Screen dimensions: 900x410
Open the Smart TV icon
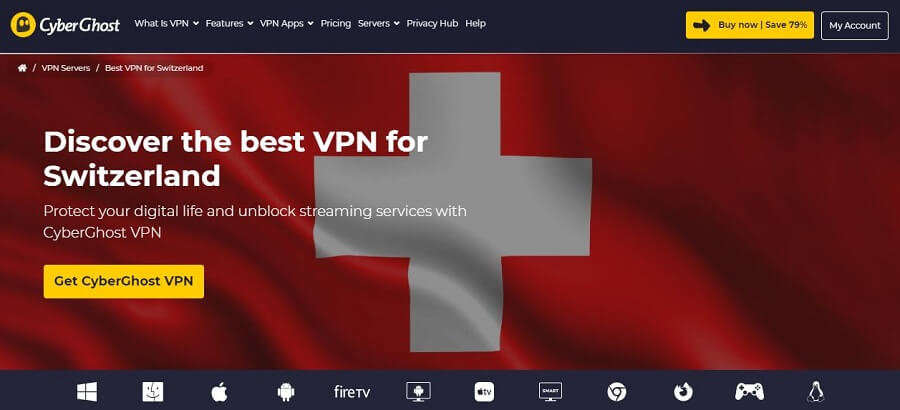point(550,392)
